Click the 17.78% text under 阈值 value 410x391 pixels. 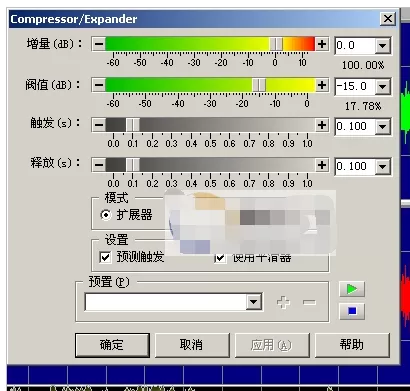(363, 106)
